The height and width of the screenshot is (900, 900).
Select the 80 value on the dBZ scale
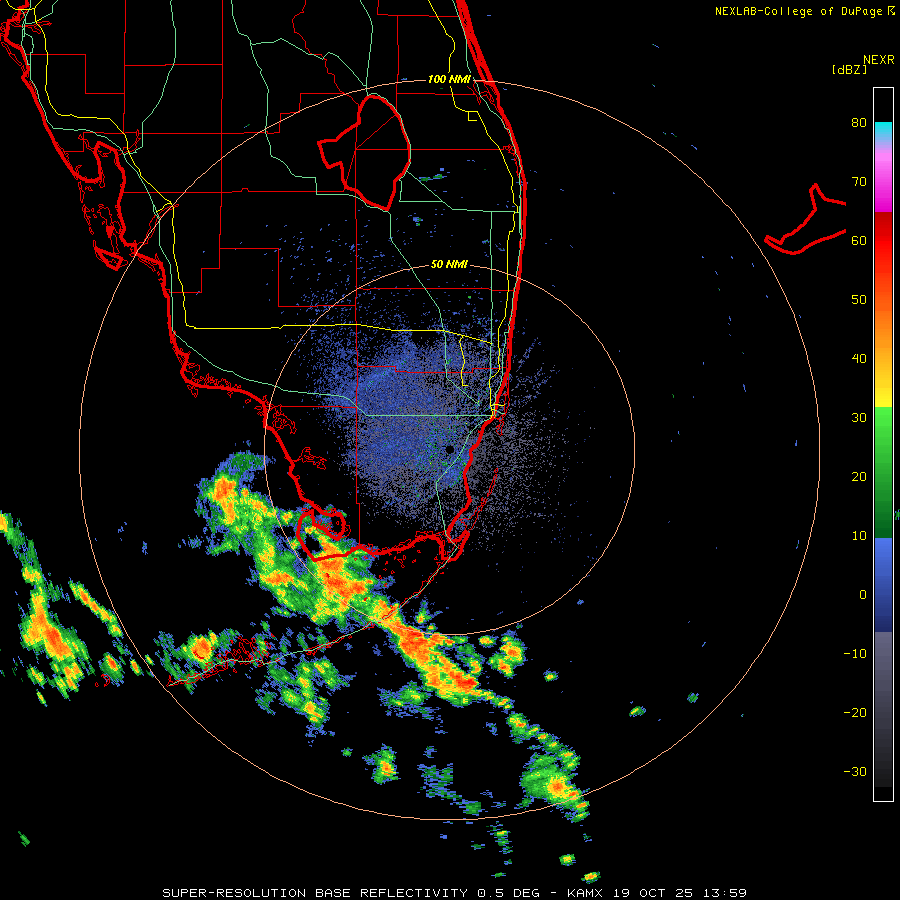[859, 123]
